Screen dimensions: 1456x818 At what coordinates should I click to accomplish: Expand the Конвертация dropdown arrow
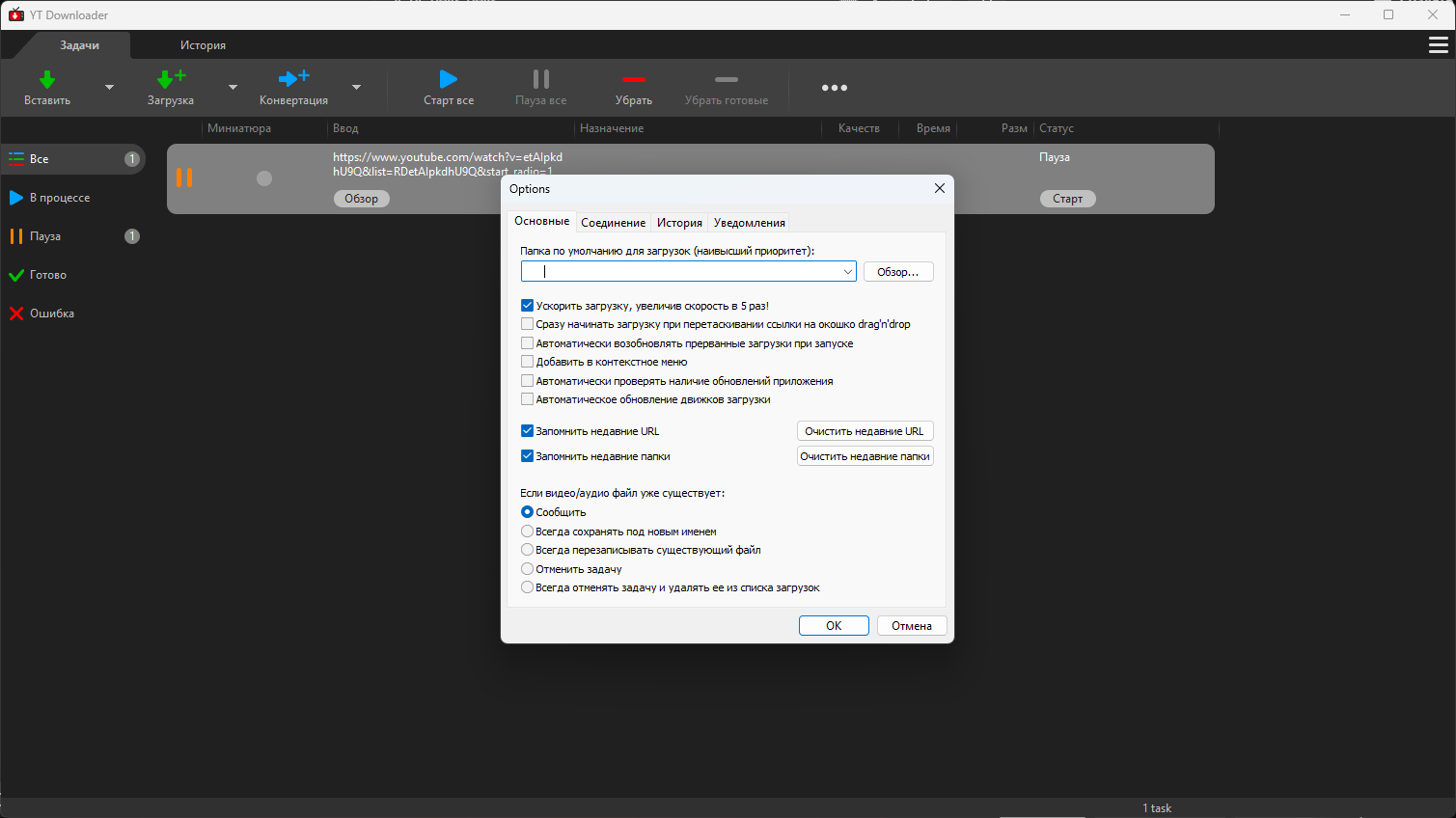(x=356, y=88)
